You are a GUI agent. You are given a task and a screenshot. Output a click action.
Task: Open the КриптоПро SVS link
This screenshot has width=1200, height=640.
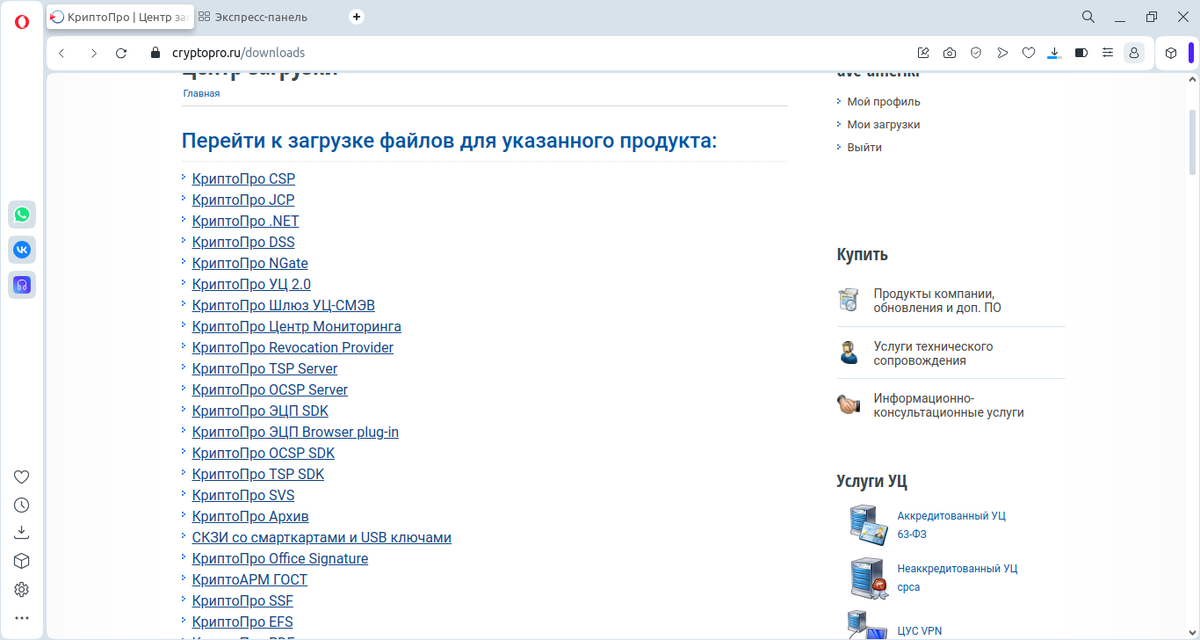[243, 495]
